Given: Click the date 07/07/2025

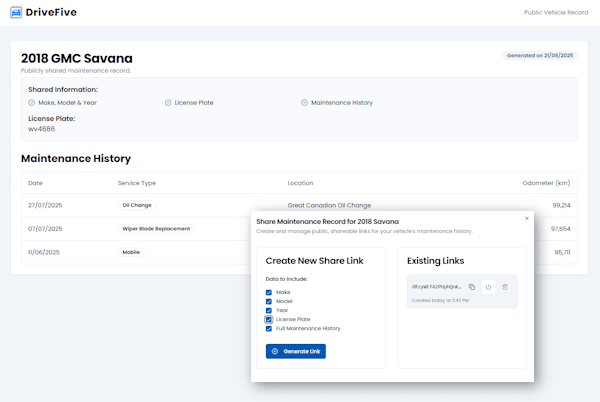Looking at the screenshot, I should tap(45, 229).
